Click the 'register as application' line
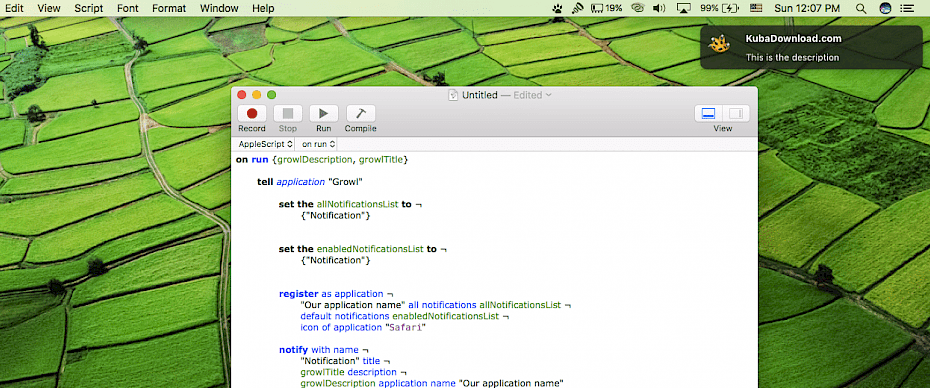Screen dimensions: 930x388 pyautogui.click(x=336, y=294)
